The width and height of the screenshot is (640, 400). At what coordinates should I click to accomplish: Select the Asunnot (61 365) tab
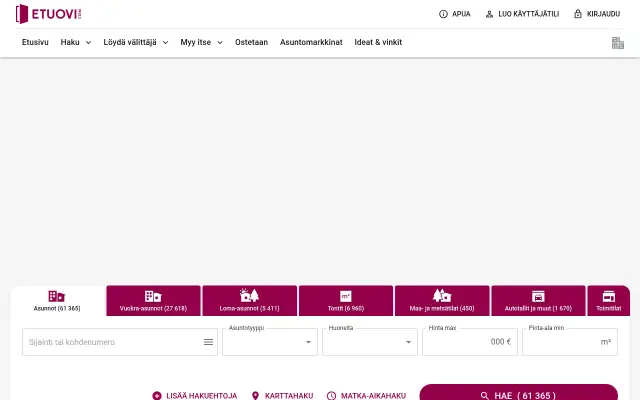point(57,301)
